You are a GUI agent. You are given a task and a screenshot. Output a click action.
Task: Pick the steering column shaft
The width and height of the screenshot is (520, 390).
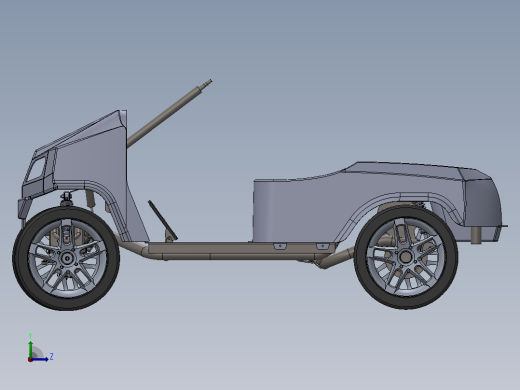(x=169, y=113)
